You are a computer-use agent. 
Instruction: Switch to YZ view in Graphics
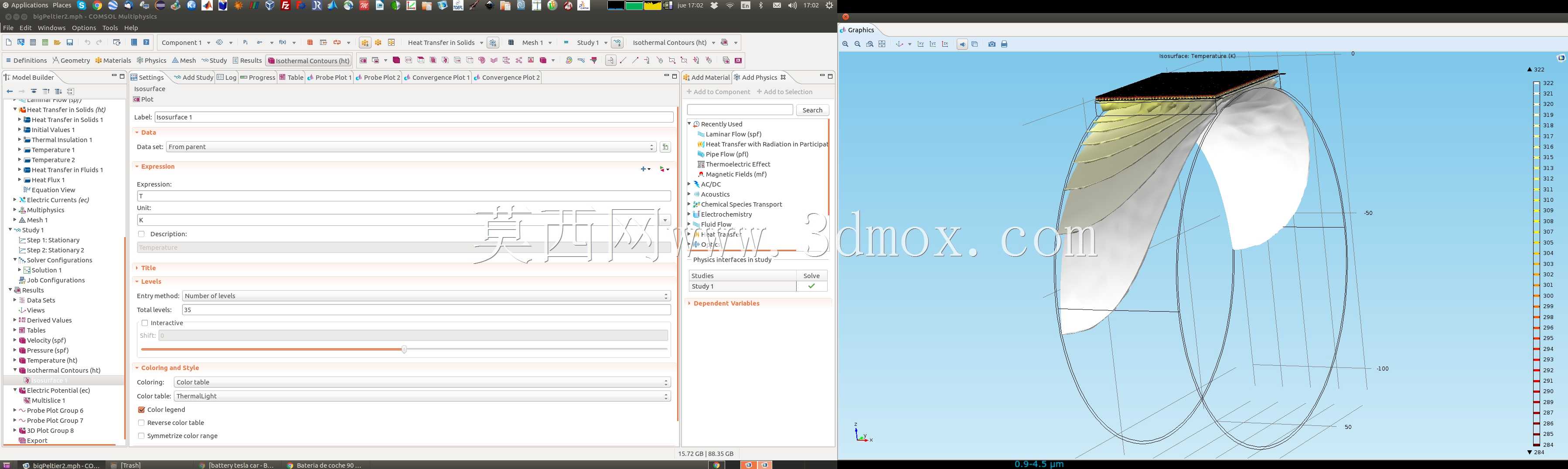coord(933,44)
